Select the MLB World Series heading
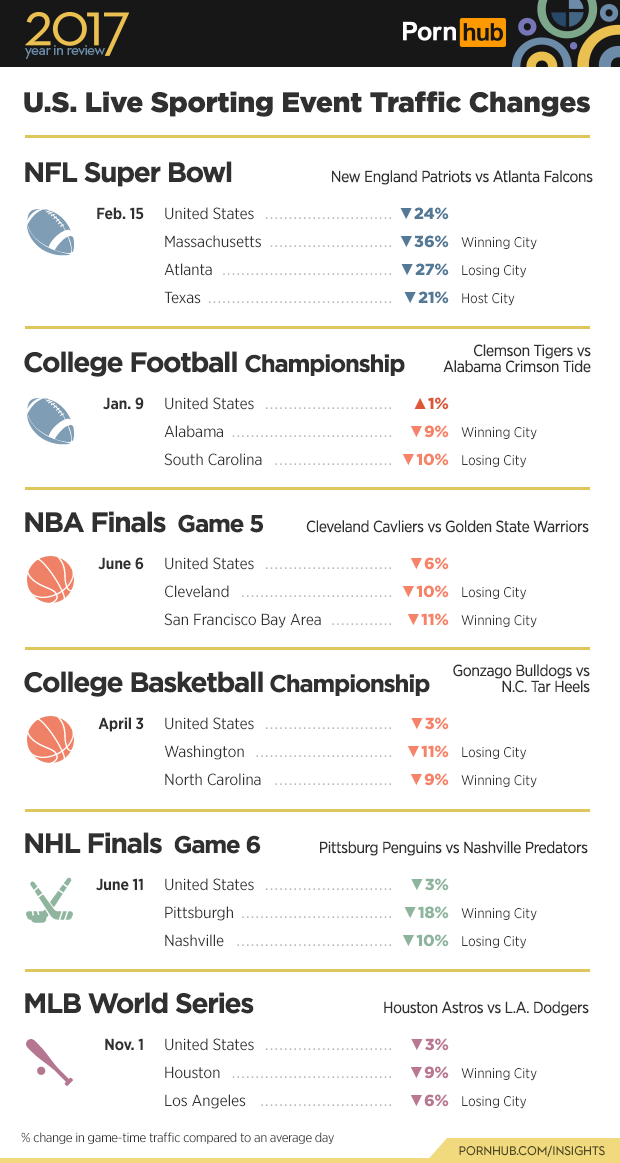The height and width of the screenshot is (1163, 620). (139, 1003)
